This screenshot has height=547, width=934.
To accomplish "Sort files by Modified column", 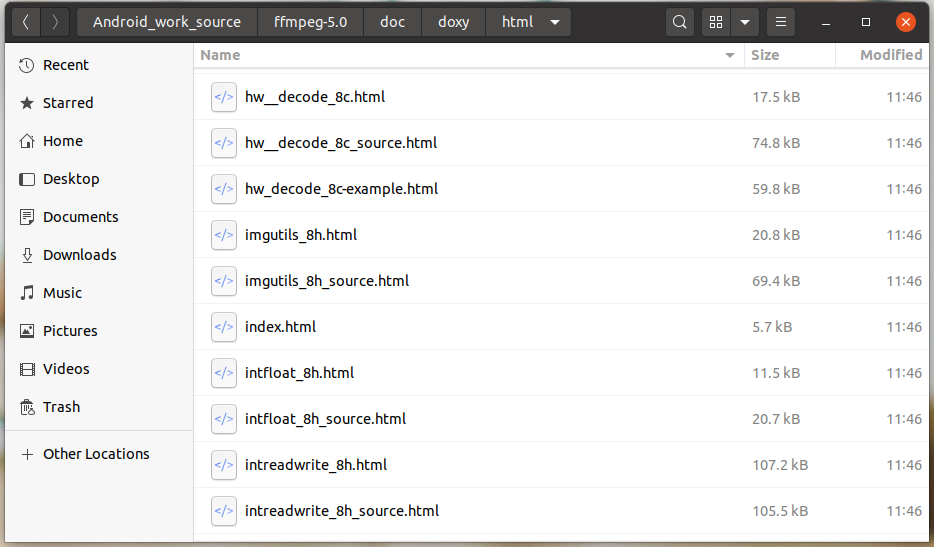I will tap(890, 55).
